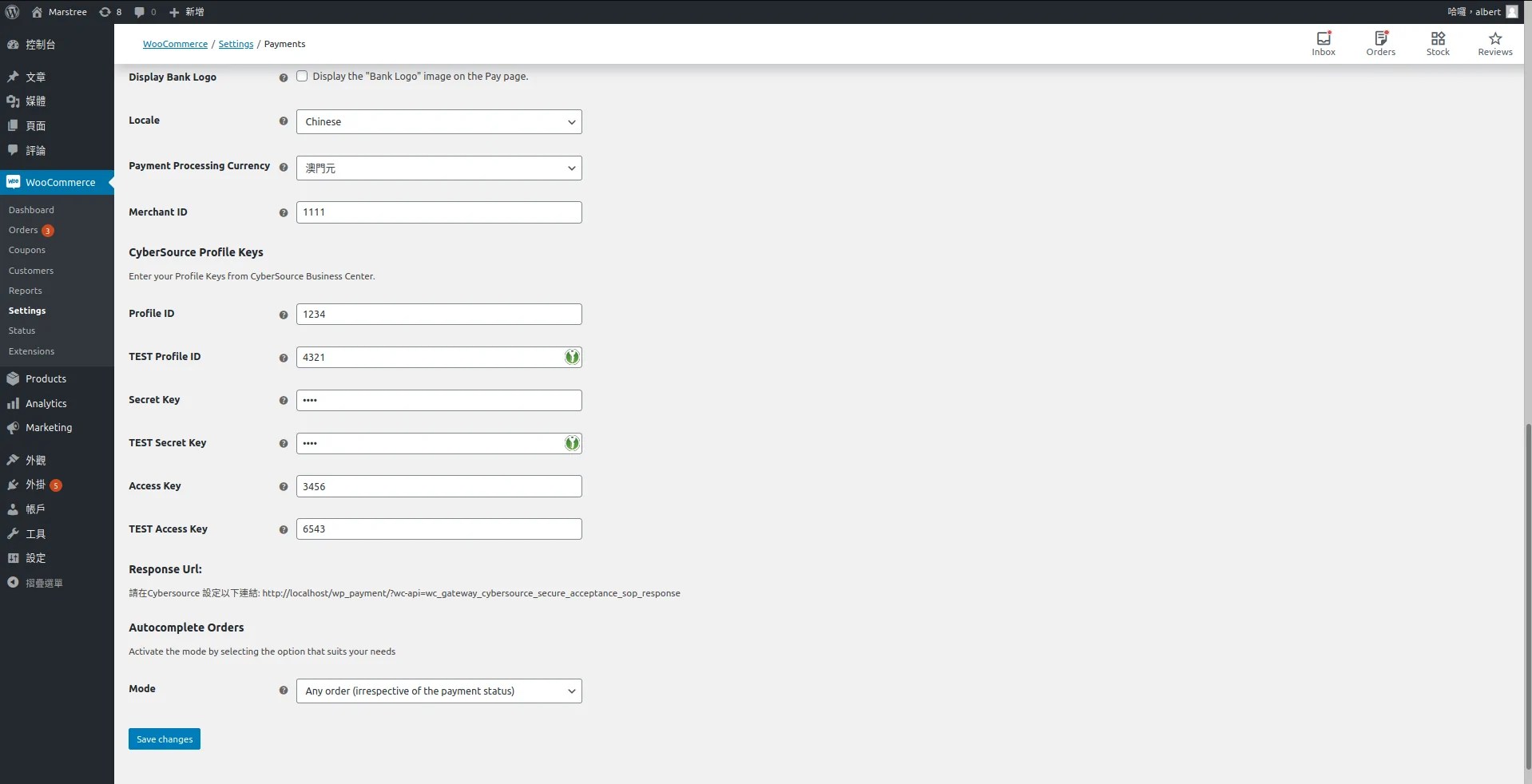The image size is (1532, 784).
Task: Follow the Settings breadcrumb link
Action: (236, 44)
